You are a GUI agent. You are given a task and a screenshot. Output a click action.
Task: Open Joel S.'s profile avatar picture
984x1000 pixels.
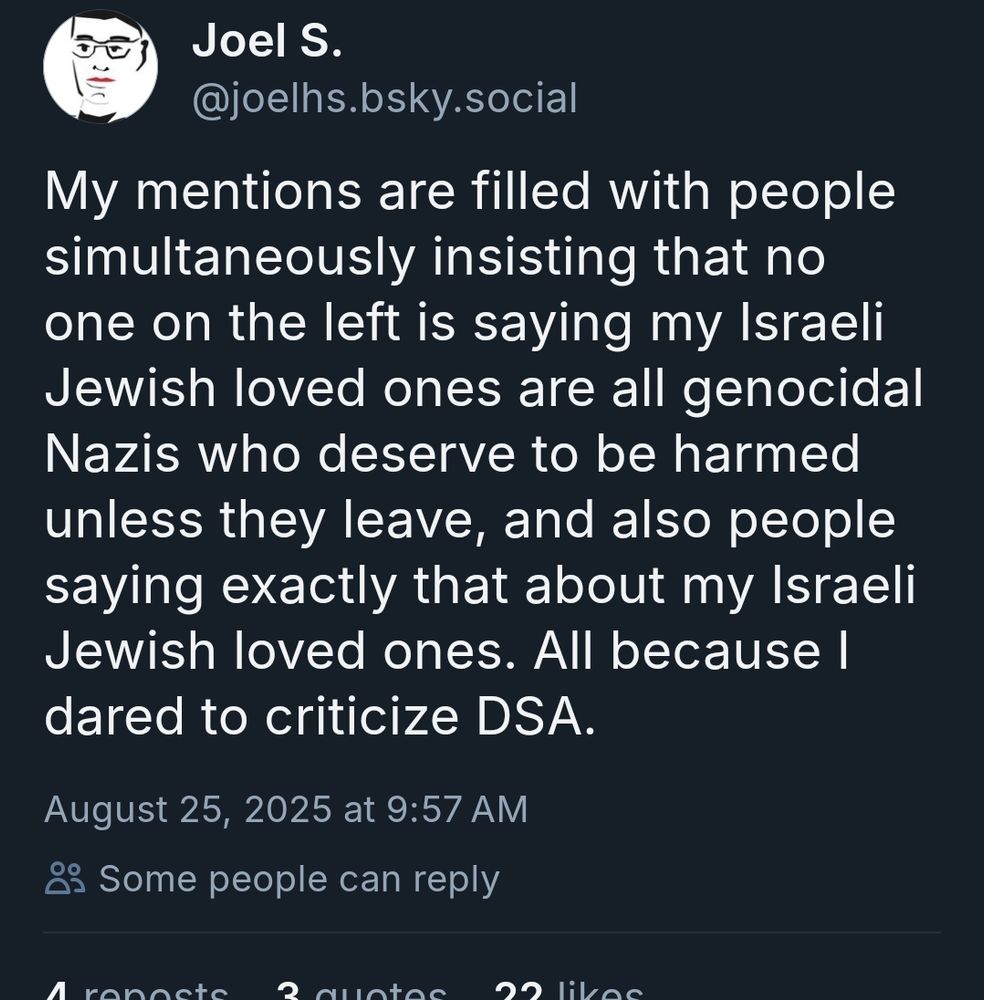coord(100,67)
